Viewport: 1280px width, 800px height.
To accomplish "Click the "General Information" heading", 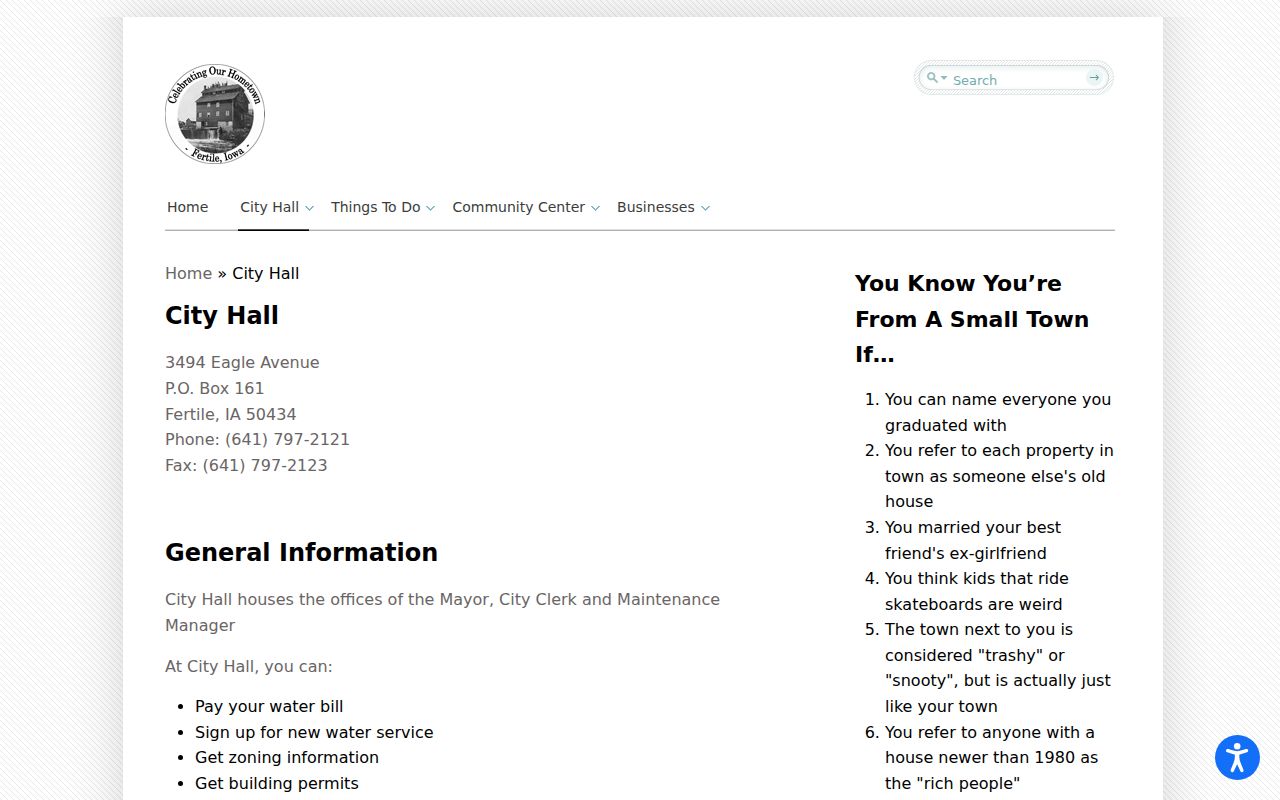I will coord(301,552).
